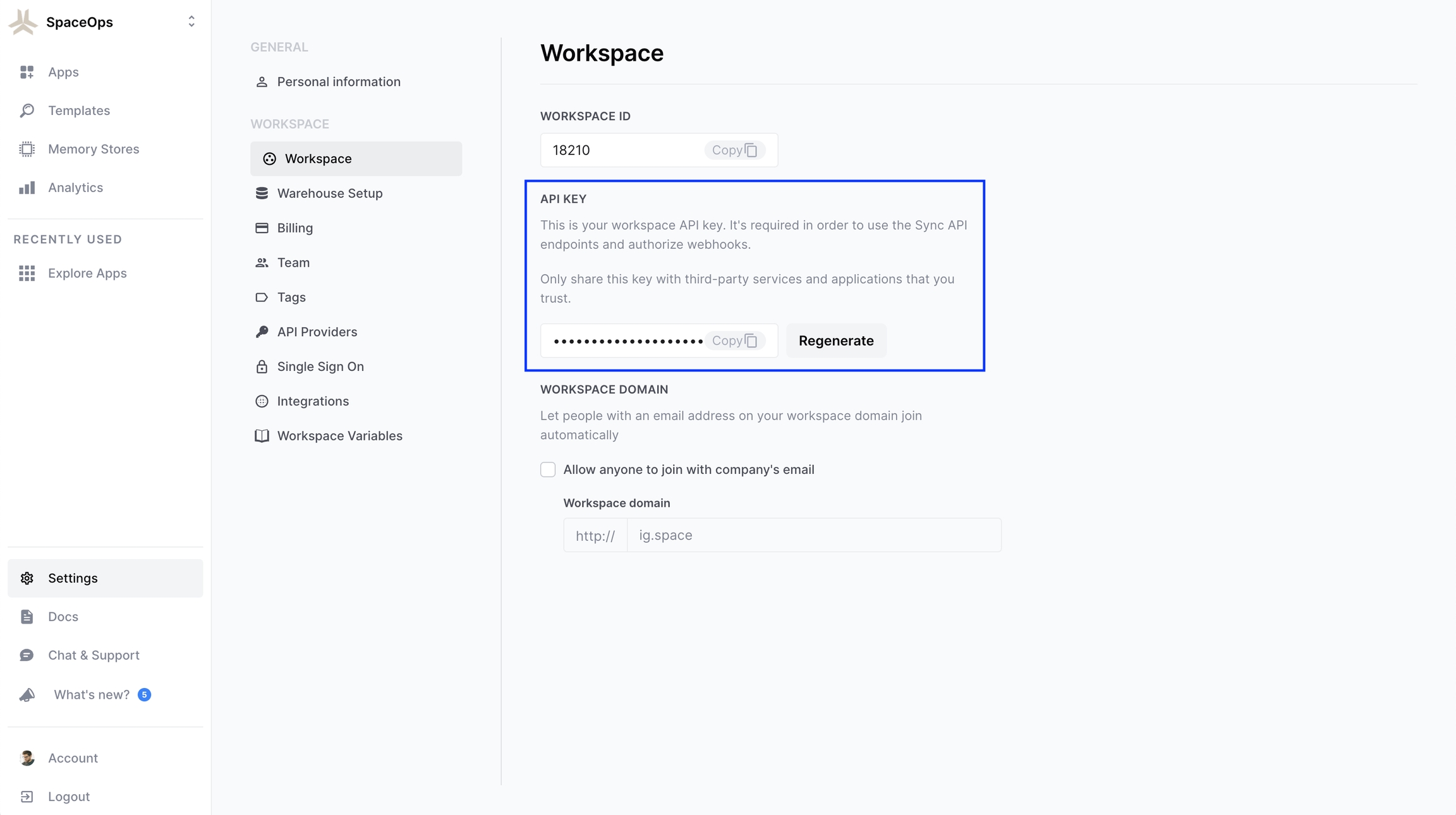Open Single Sign On settings

[320, 366]
